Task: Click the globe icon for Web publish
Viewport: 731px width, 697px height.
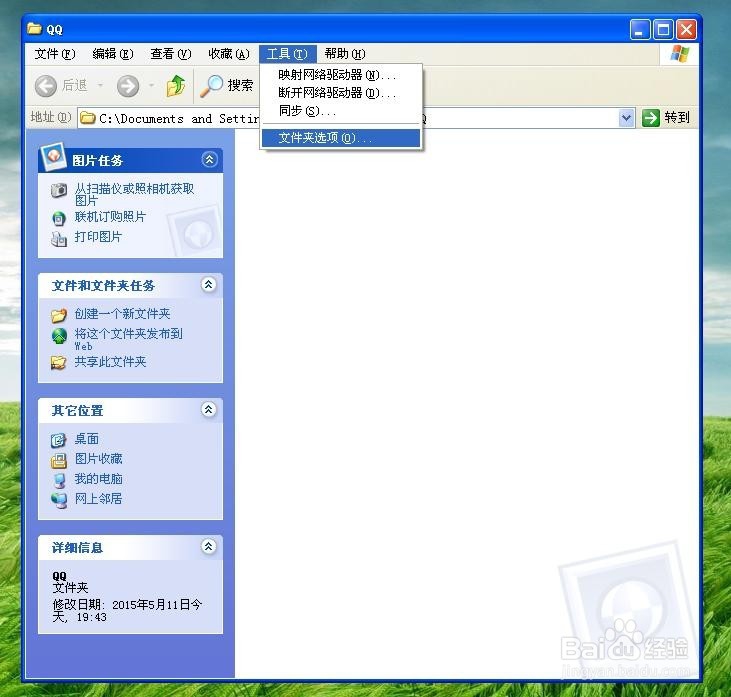Action: (x=59, y=336)
